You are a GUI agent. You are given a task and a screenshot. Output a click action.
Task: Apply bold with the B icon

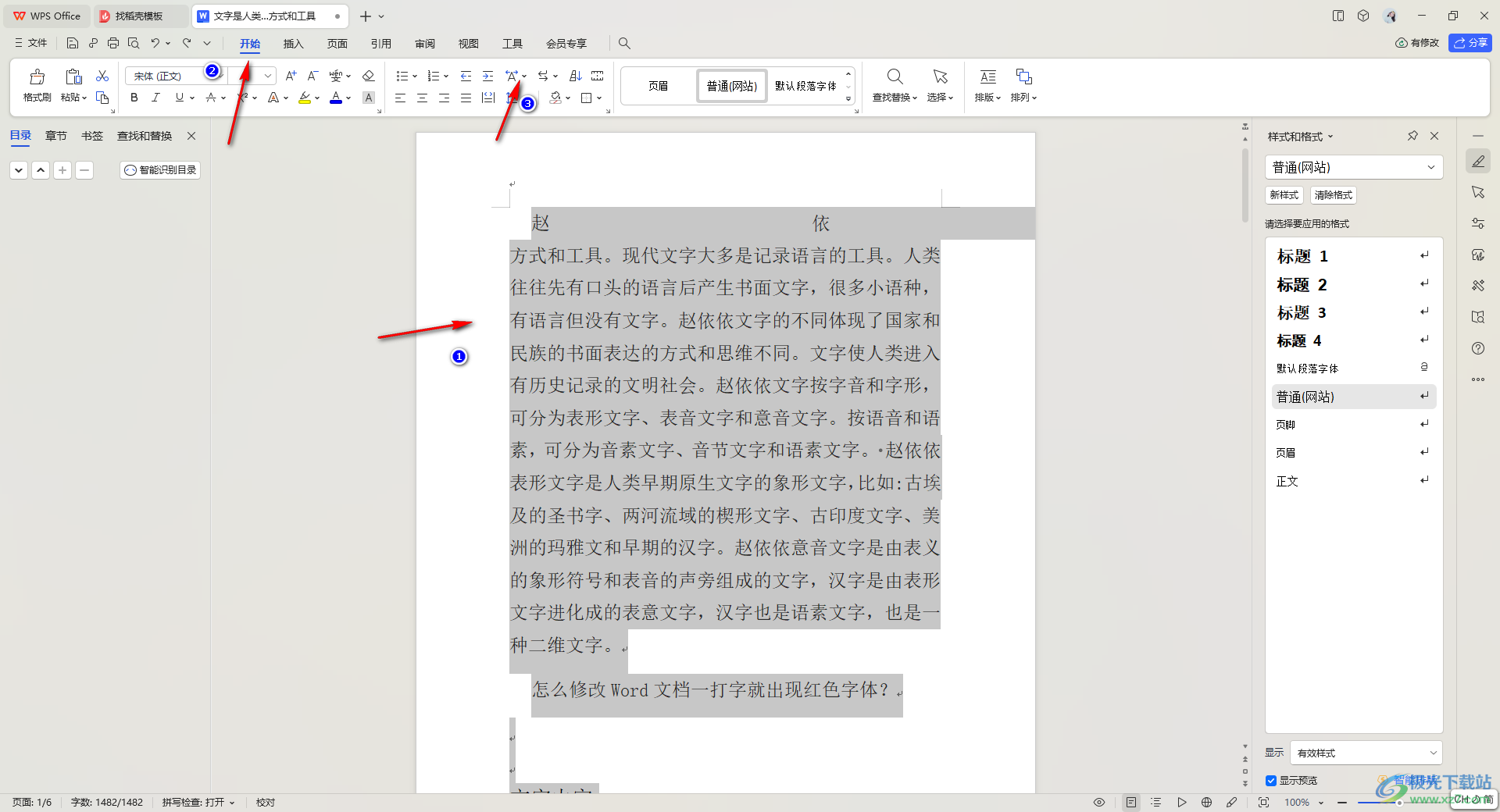pyautogui.click(x=134, y=98)
